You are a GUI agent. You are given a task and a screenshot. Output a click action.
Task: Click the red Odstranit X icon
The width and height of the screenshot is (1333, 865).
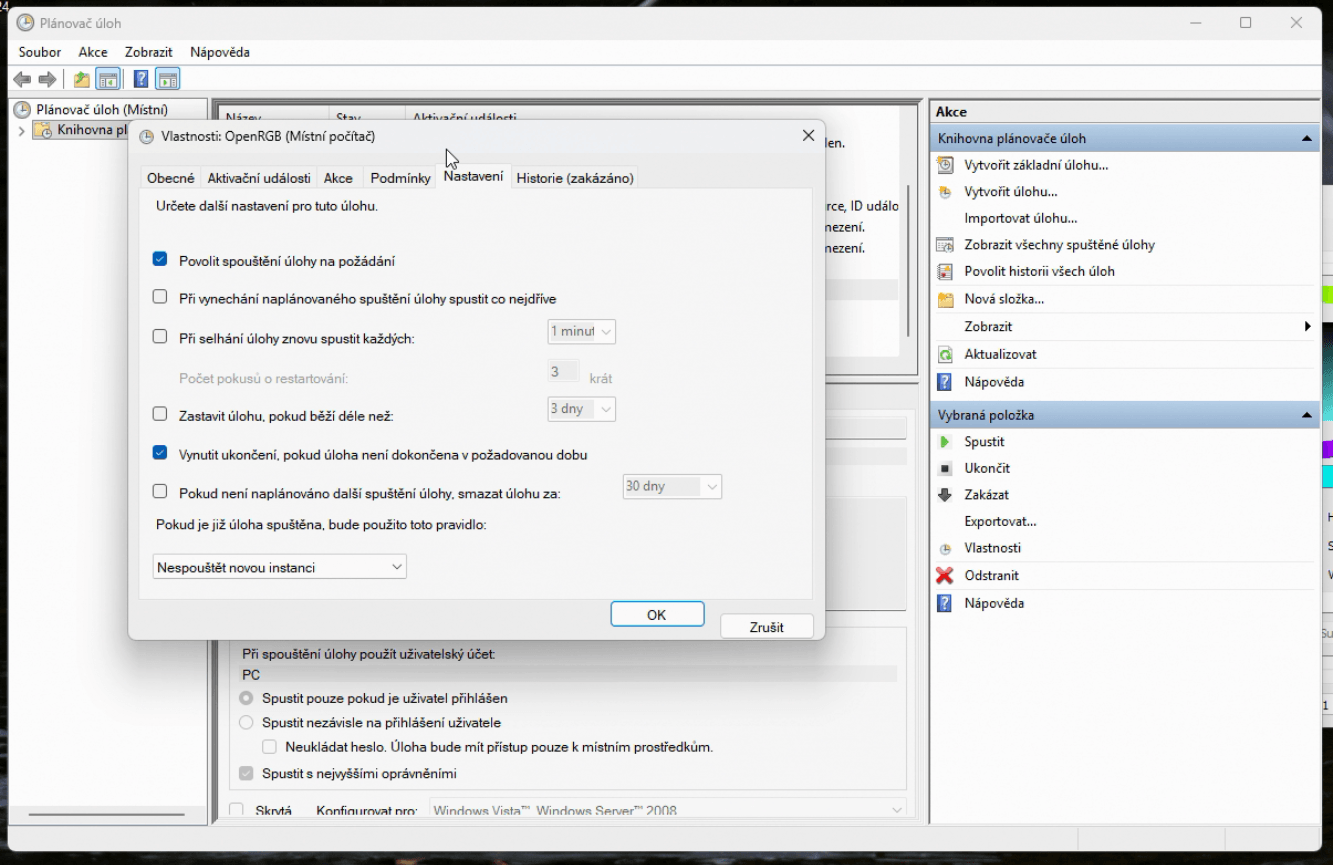click(944, 576)
